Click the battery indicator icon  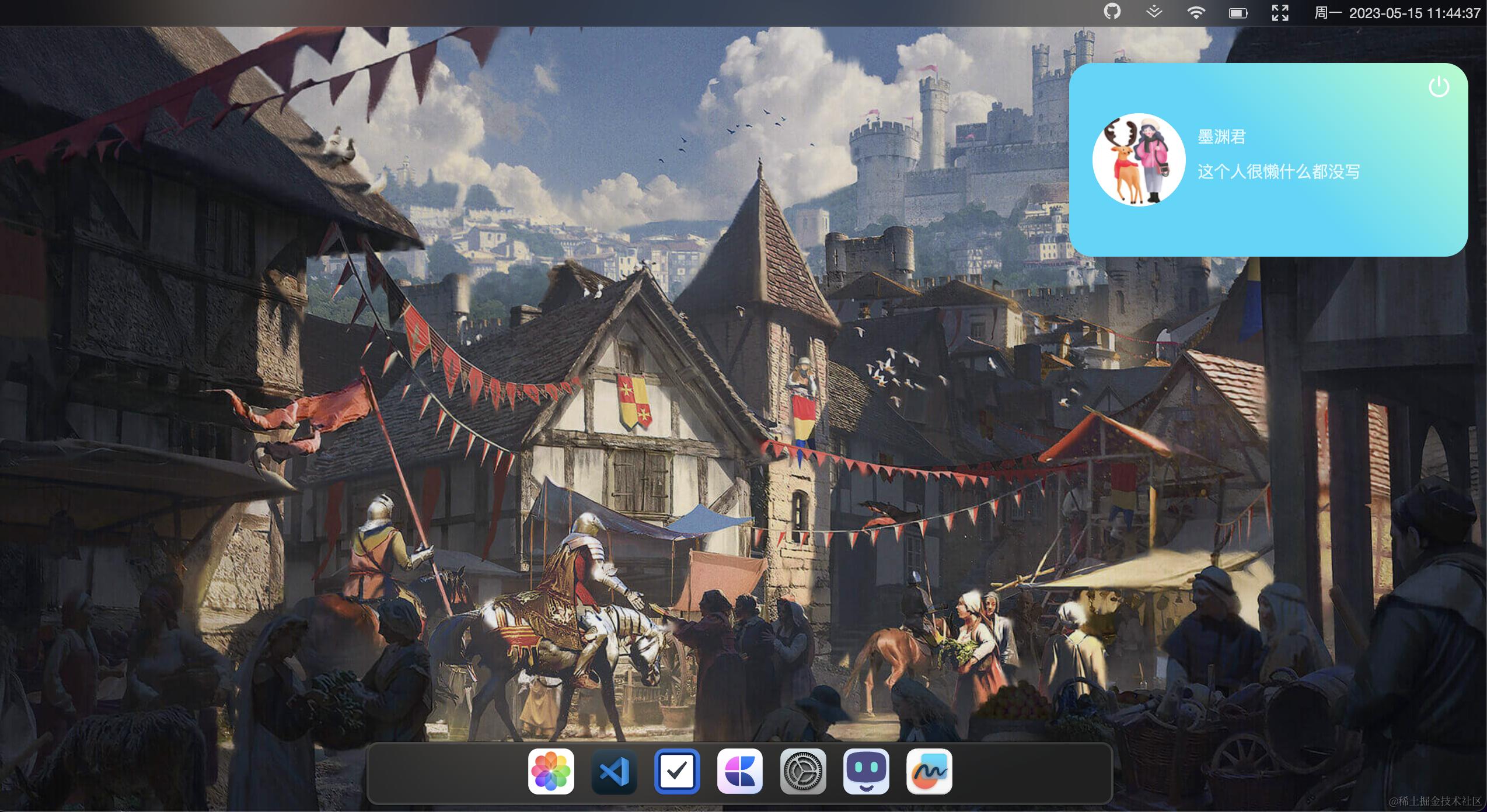click(1238, 13)
